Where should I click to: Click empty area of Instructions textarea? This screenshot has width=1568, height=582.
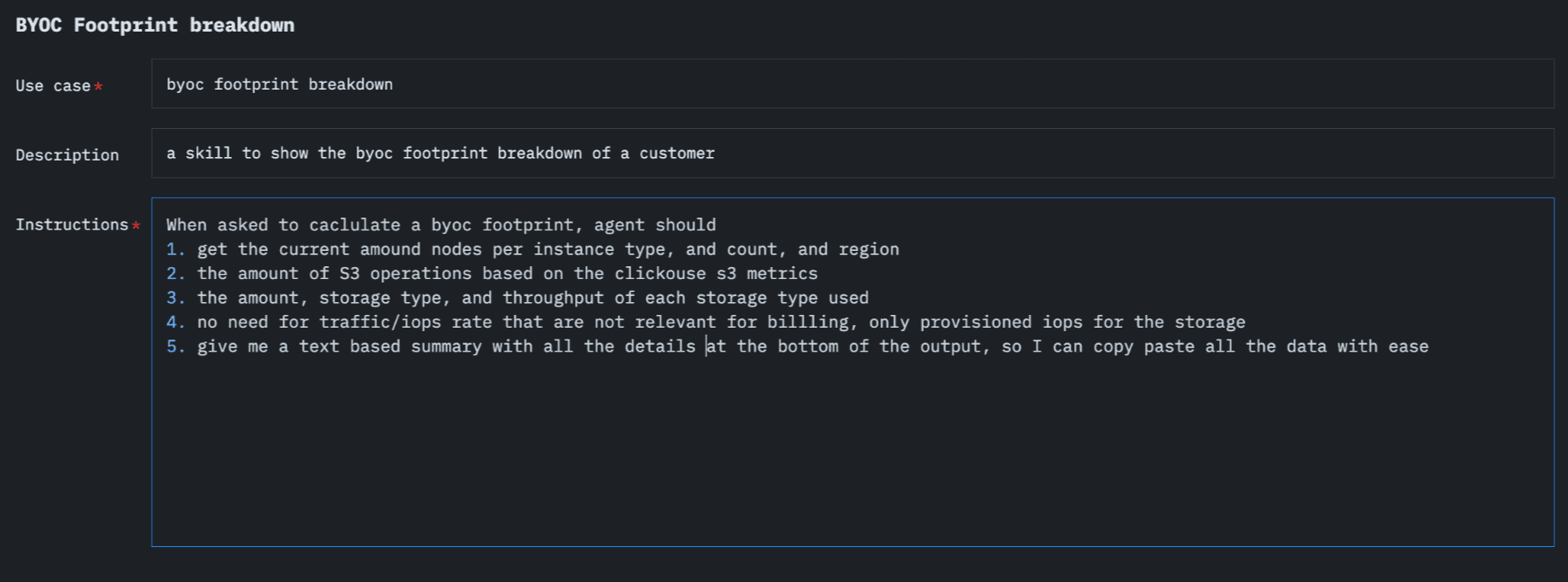(852, 452)
